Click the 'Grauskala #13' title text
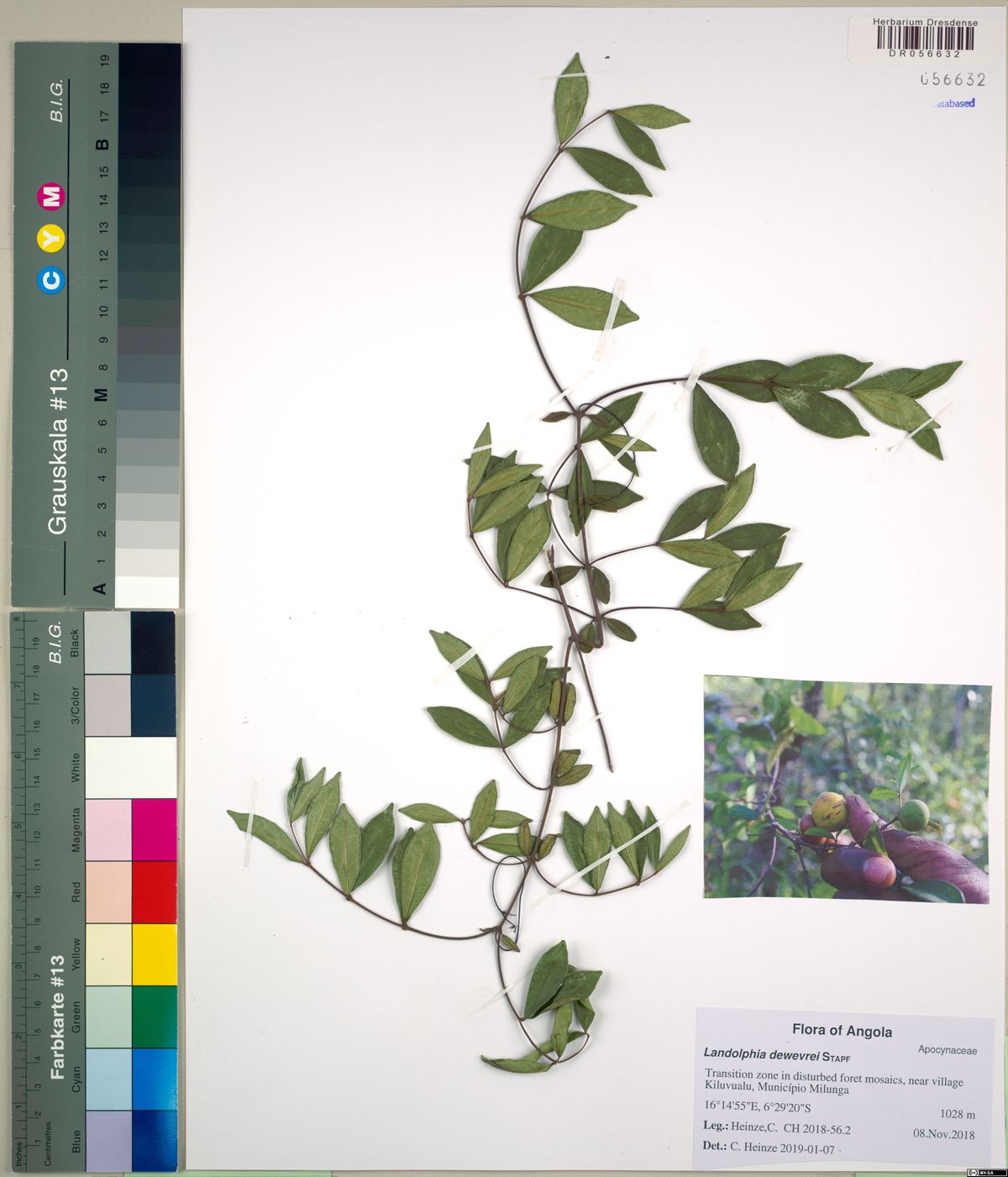The width and height of the screenshot is (1008, 1177). [57, 450]
